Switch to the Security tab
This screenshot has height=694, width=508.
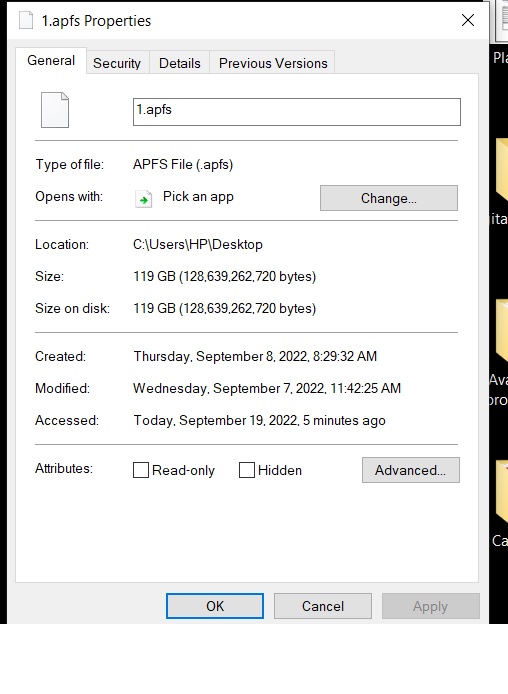(117, 63)
